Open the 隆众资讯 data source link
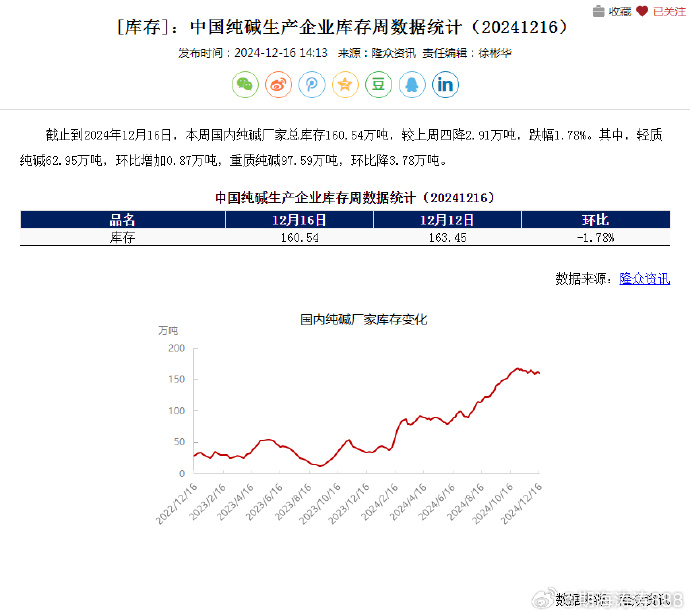 tap(645, 278)
